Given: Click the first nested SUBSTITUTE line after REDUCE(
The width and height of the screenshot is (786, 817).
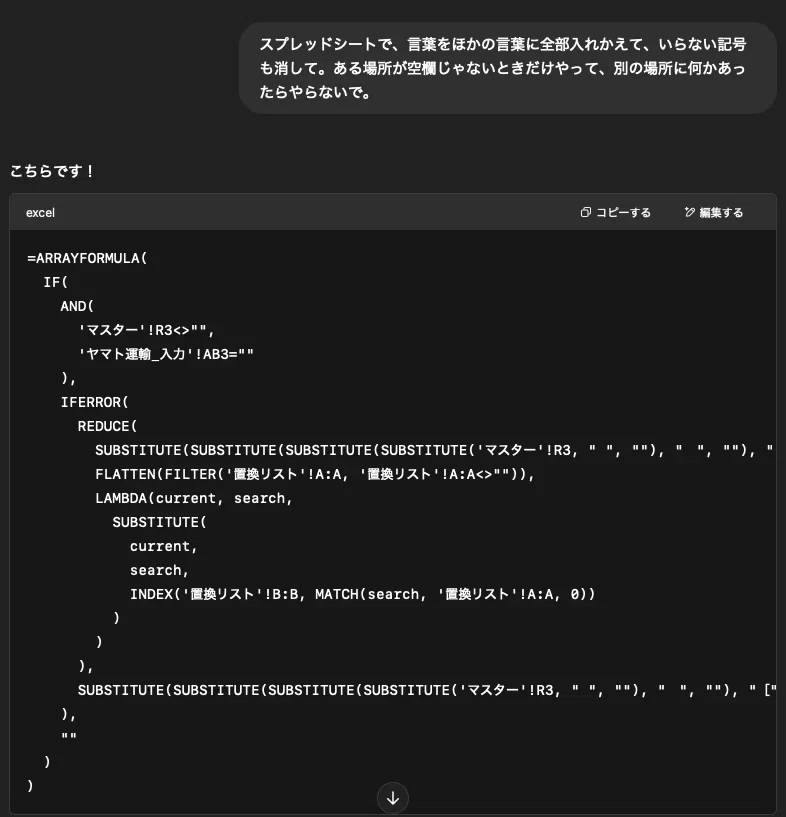Looking at the screenshot, I should [x=435, y=450].
